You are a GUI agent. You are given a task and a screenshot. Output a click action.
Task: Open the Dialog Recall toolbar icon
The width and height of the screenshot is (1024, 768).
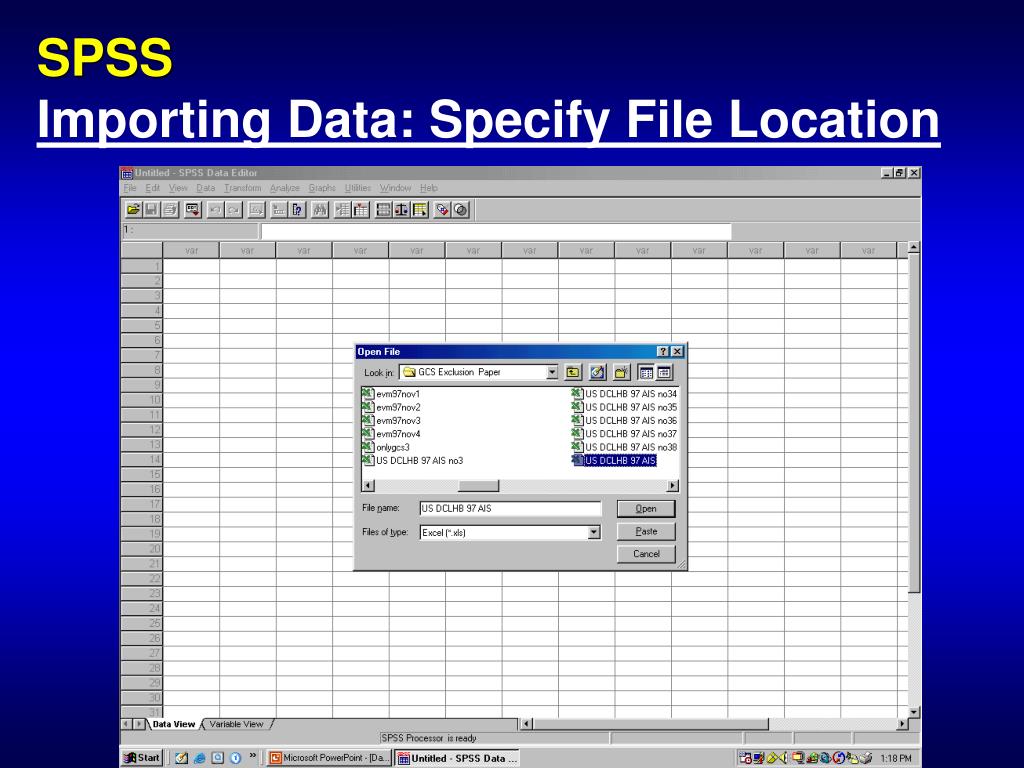[193, 210]
